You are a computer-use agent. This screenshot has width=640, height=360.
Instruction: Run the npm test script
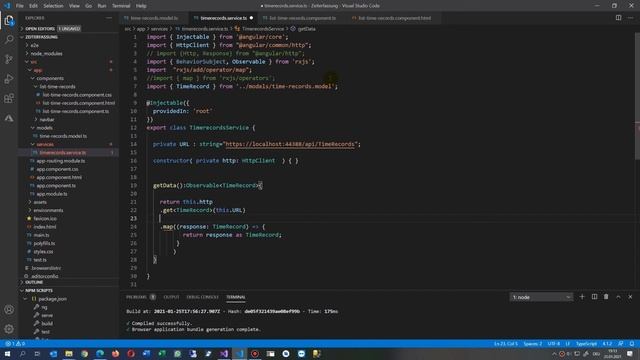(45, 332)
